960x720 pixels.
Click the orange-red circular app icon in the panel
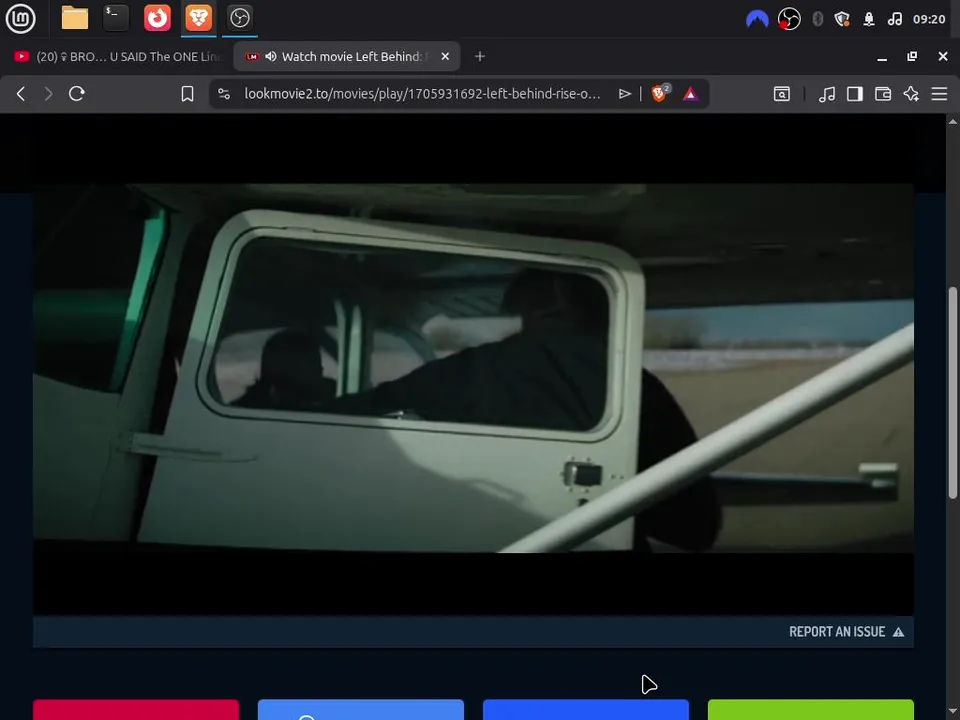[x=157, y=18]
